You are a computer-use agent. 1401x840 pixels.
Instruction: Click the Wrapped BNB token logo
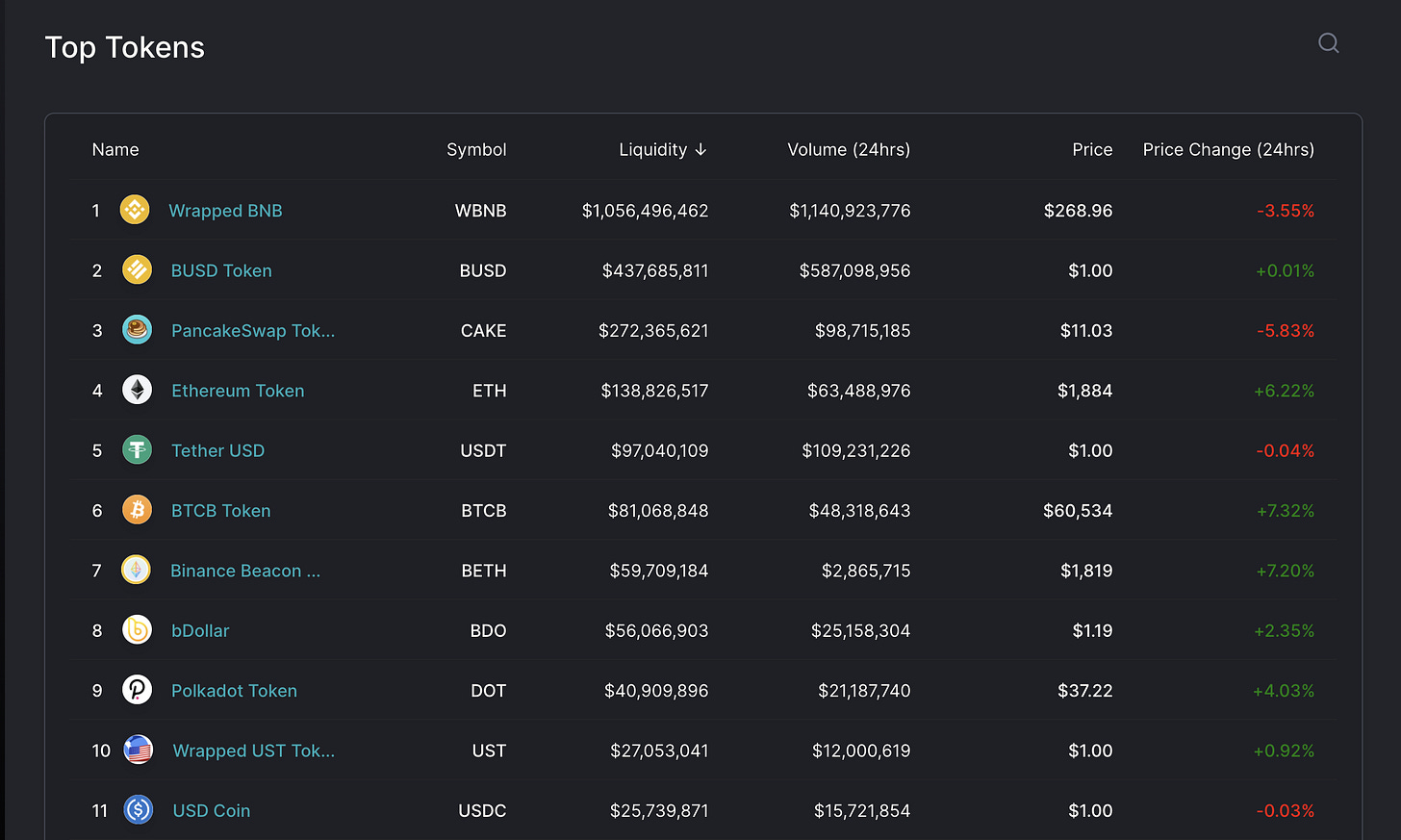[x=135, y=210]
